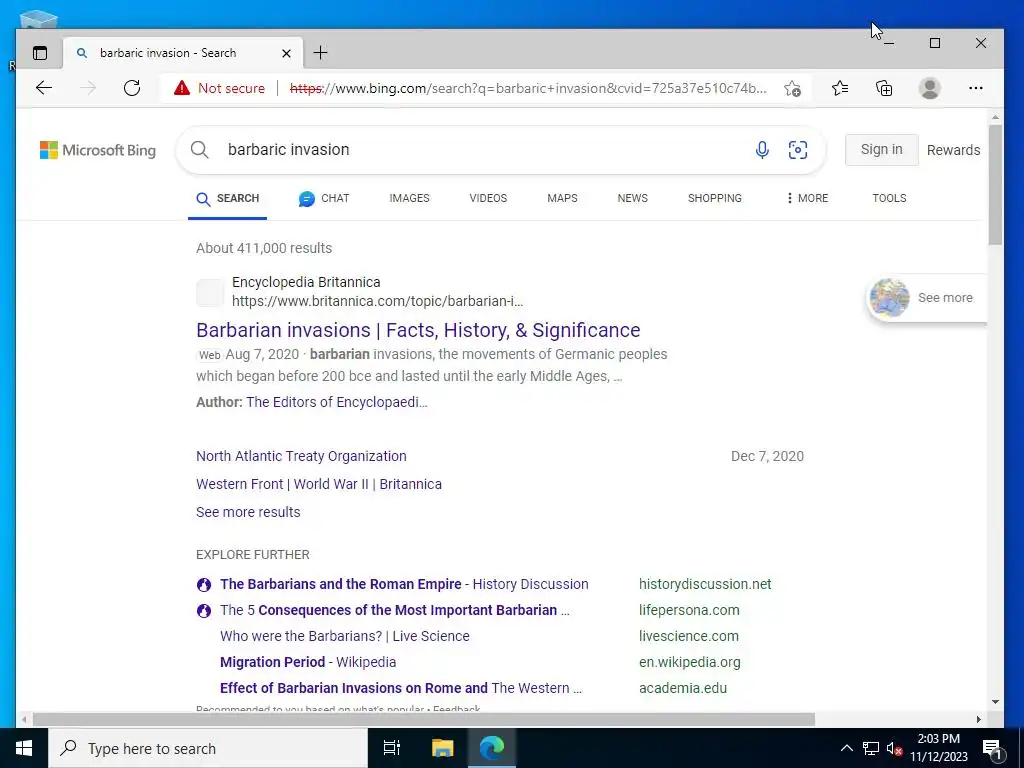Switch to the SHOPPING tab
This screenshot has width=1024, height=768.
click(714, 199)
